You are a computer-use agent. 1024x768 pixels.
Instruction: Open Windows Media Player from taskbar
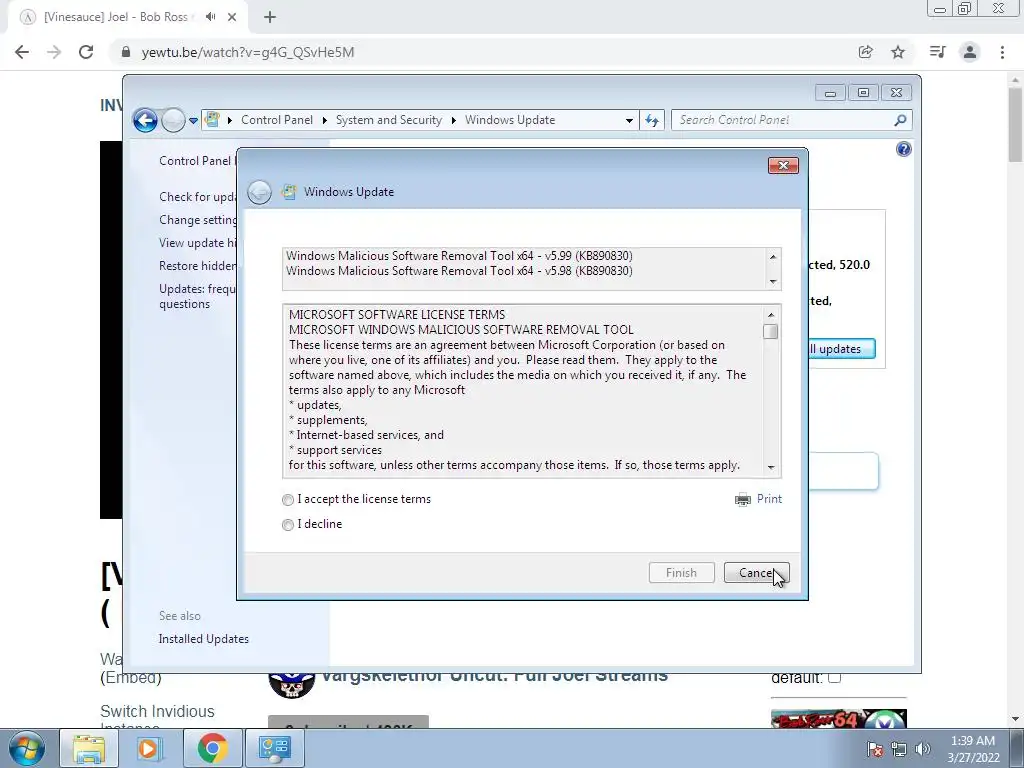click(149, 748)
